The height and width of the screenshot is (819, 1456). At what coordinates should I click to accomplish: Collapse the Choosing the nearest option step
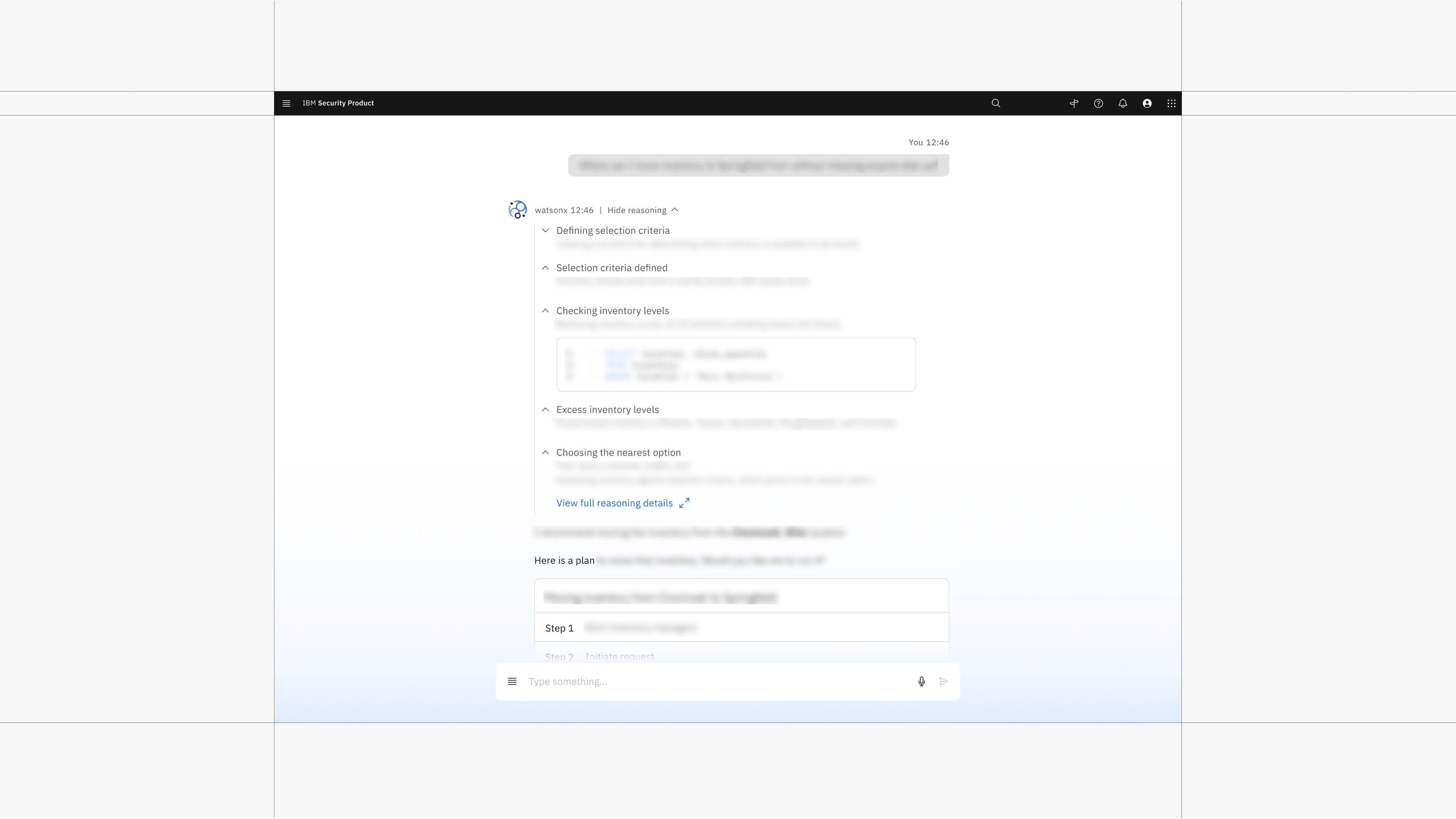[546, 453]
